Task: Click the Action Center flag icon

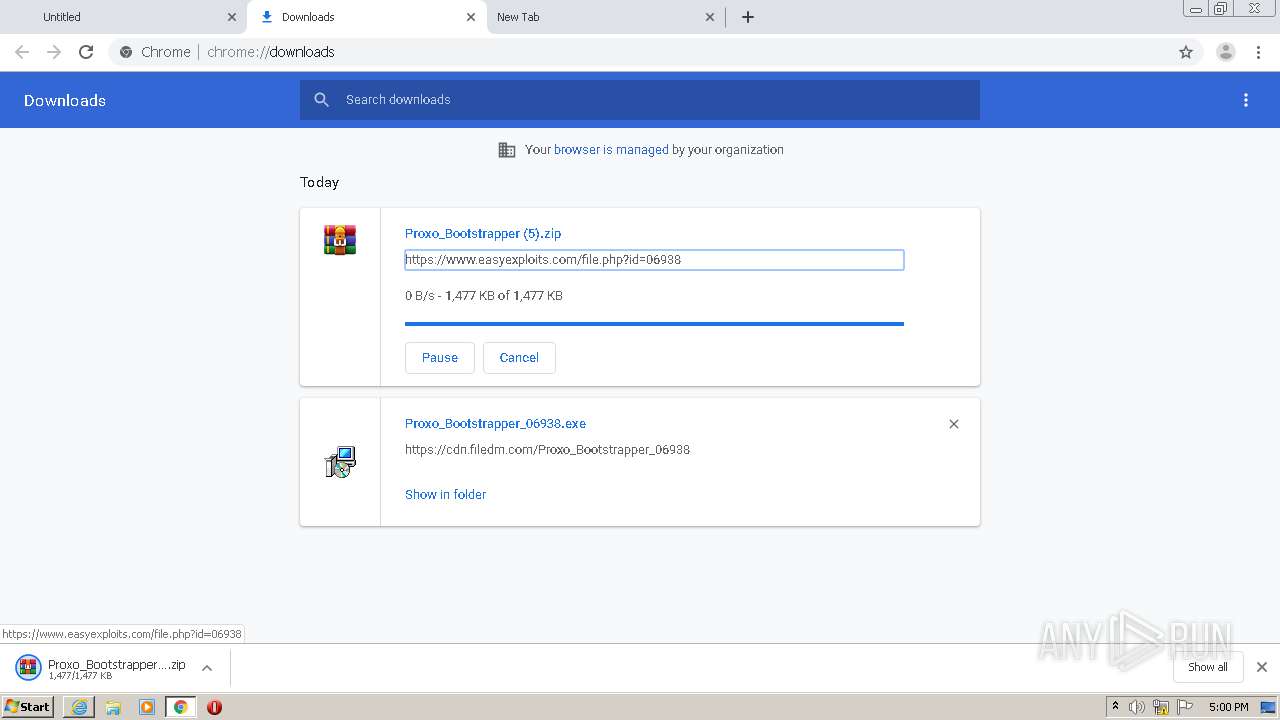Action: 1185,707
